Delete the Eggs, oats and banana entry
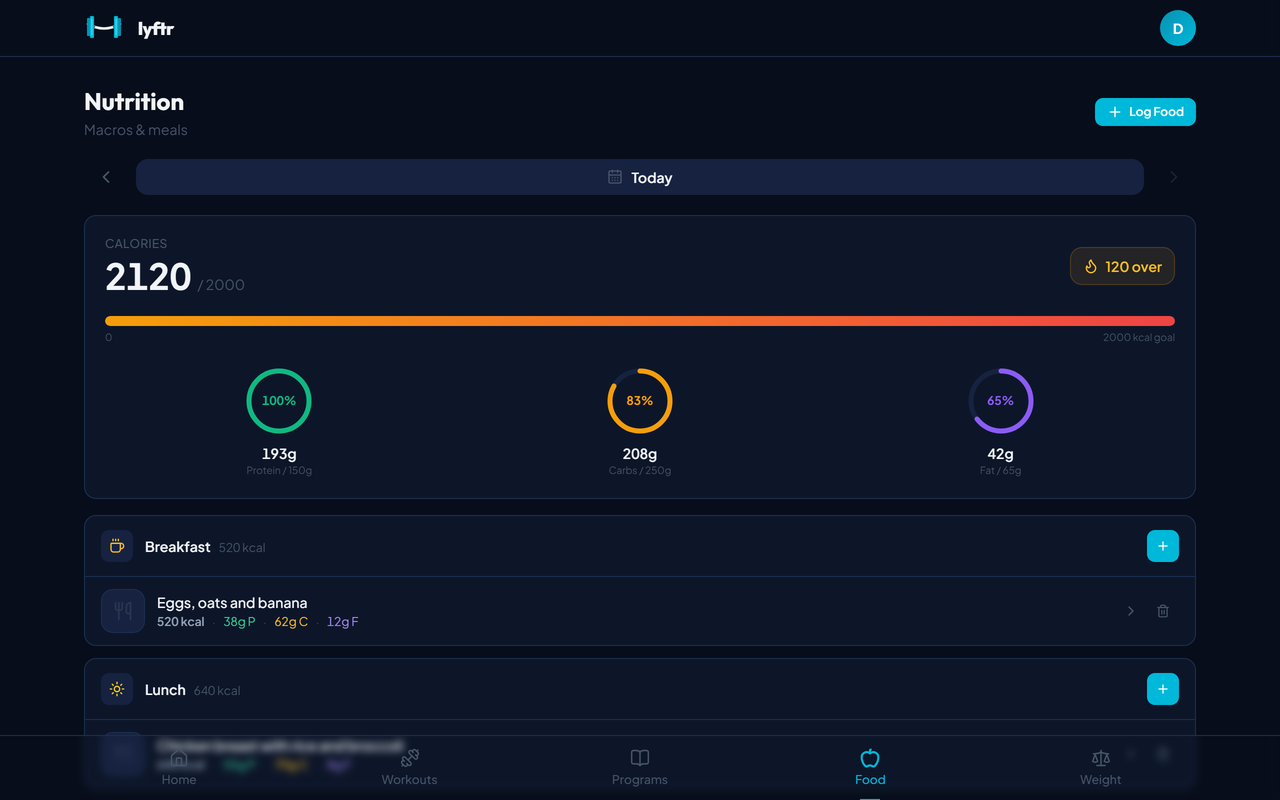This screenshot has height=800, width=1280. (1163, 611)
